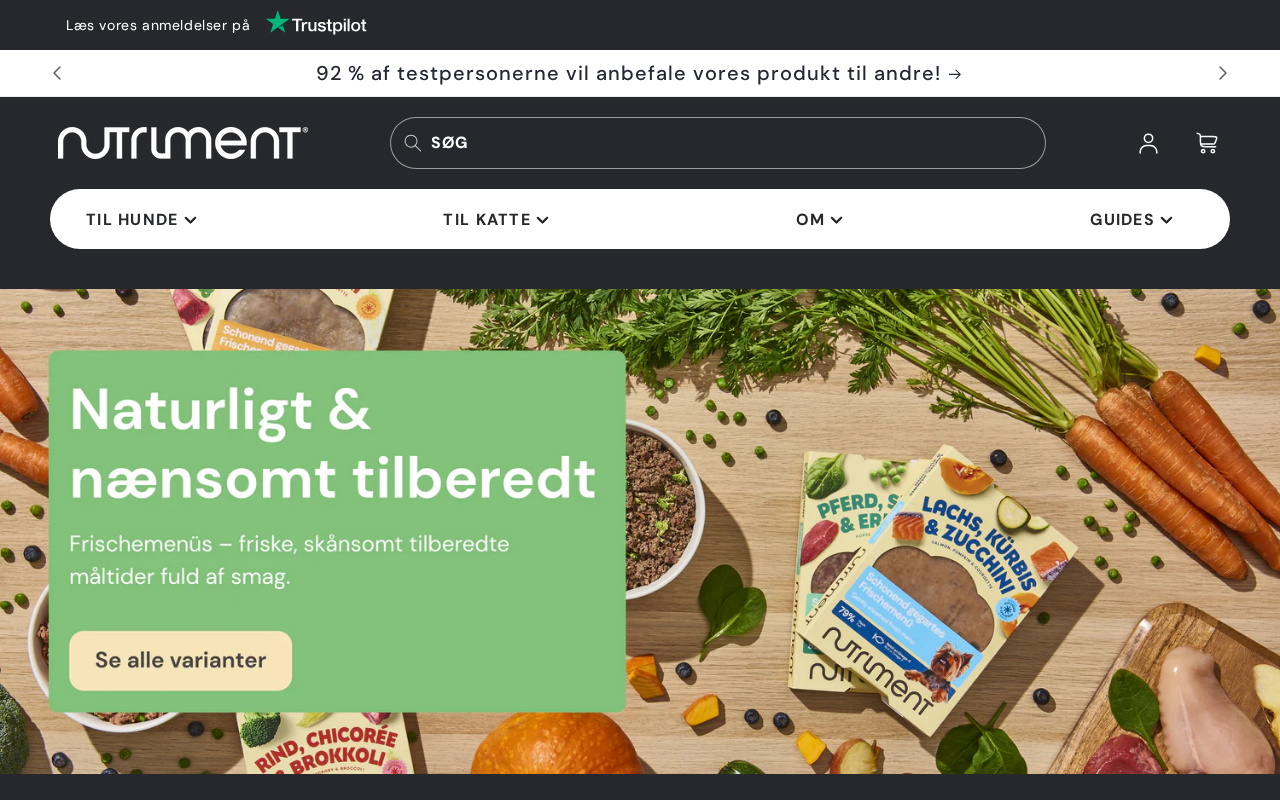1280x800 pixels.
Task: Expand the Til Hunde chevron
Action: click(x=191, y=220)
